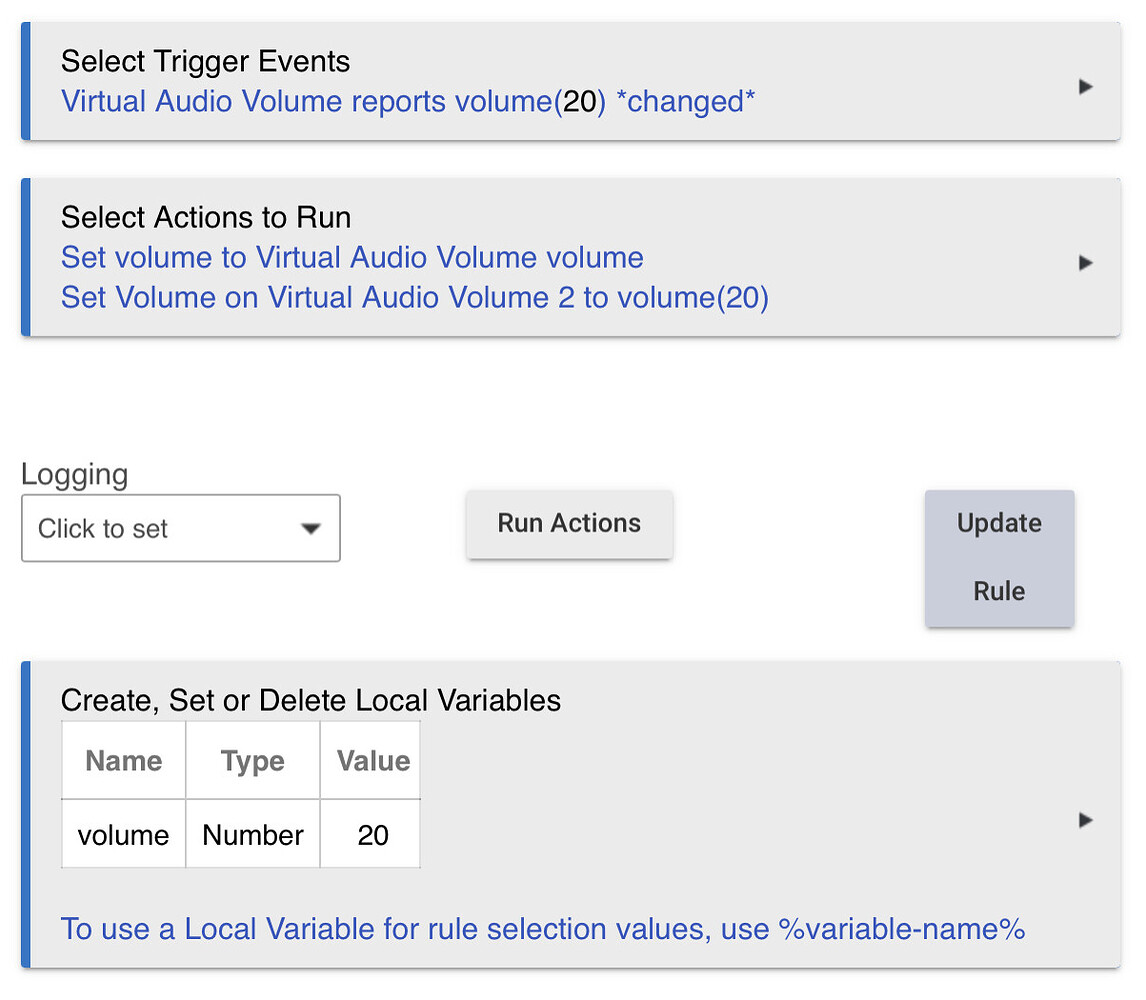Open the Set volume to Virtual Audio Volume action
Screen dimensions: 1146x1000
tap(352, 257)
